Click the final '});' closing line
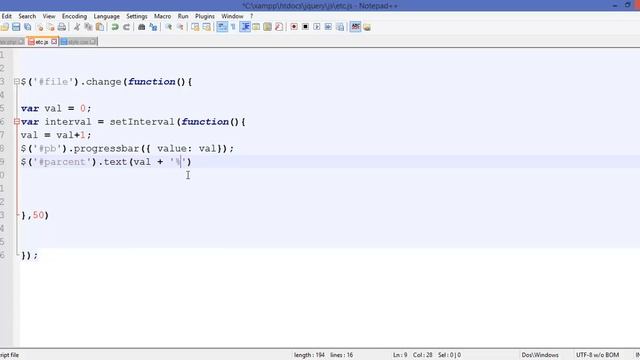 tap(29, 256)
